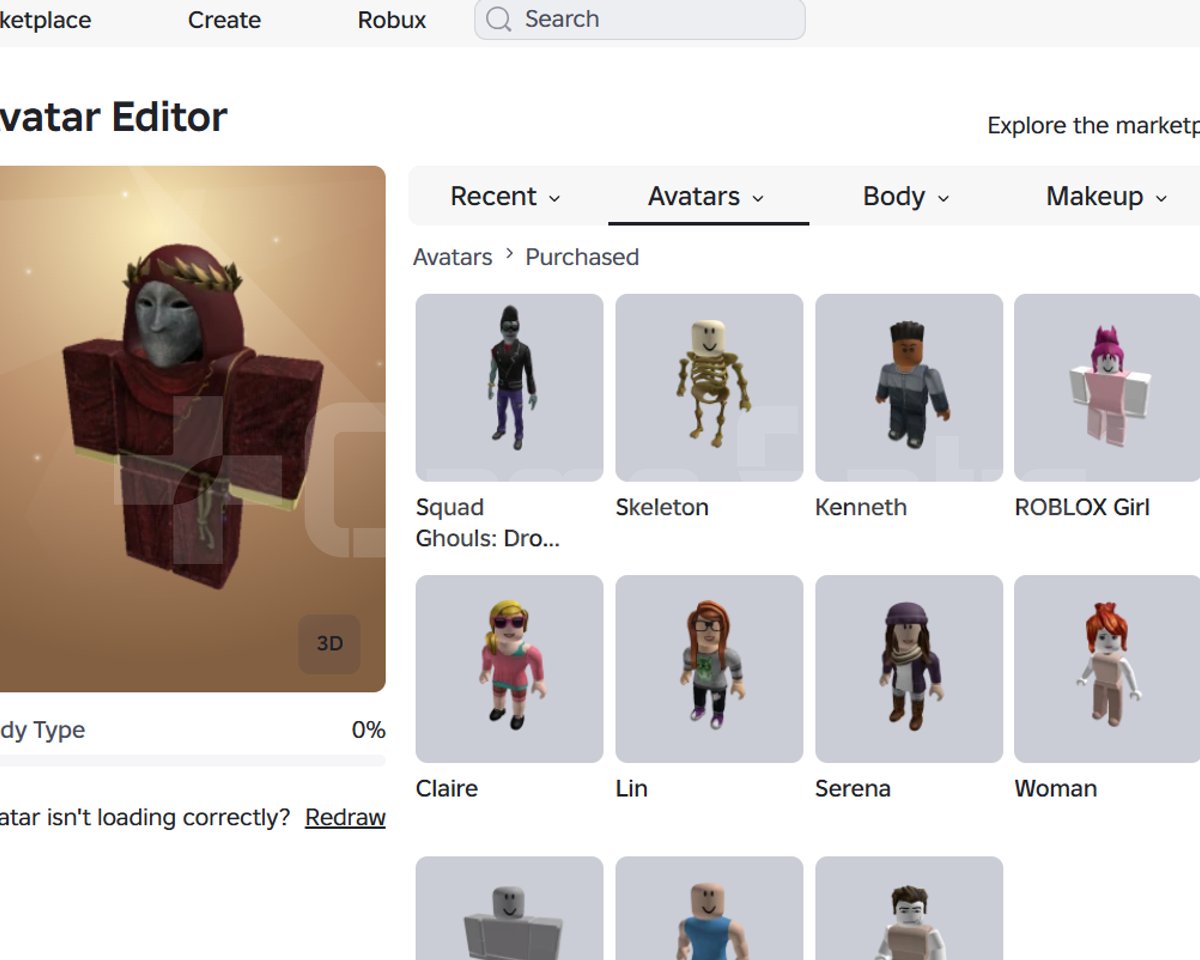The image size is (1200, 960).
Task: Click the 0% body type value
Action: point(368,730)
